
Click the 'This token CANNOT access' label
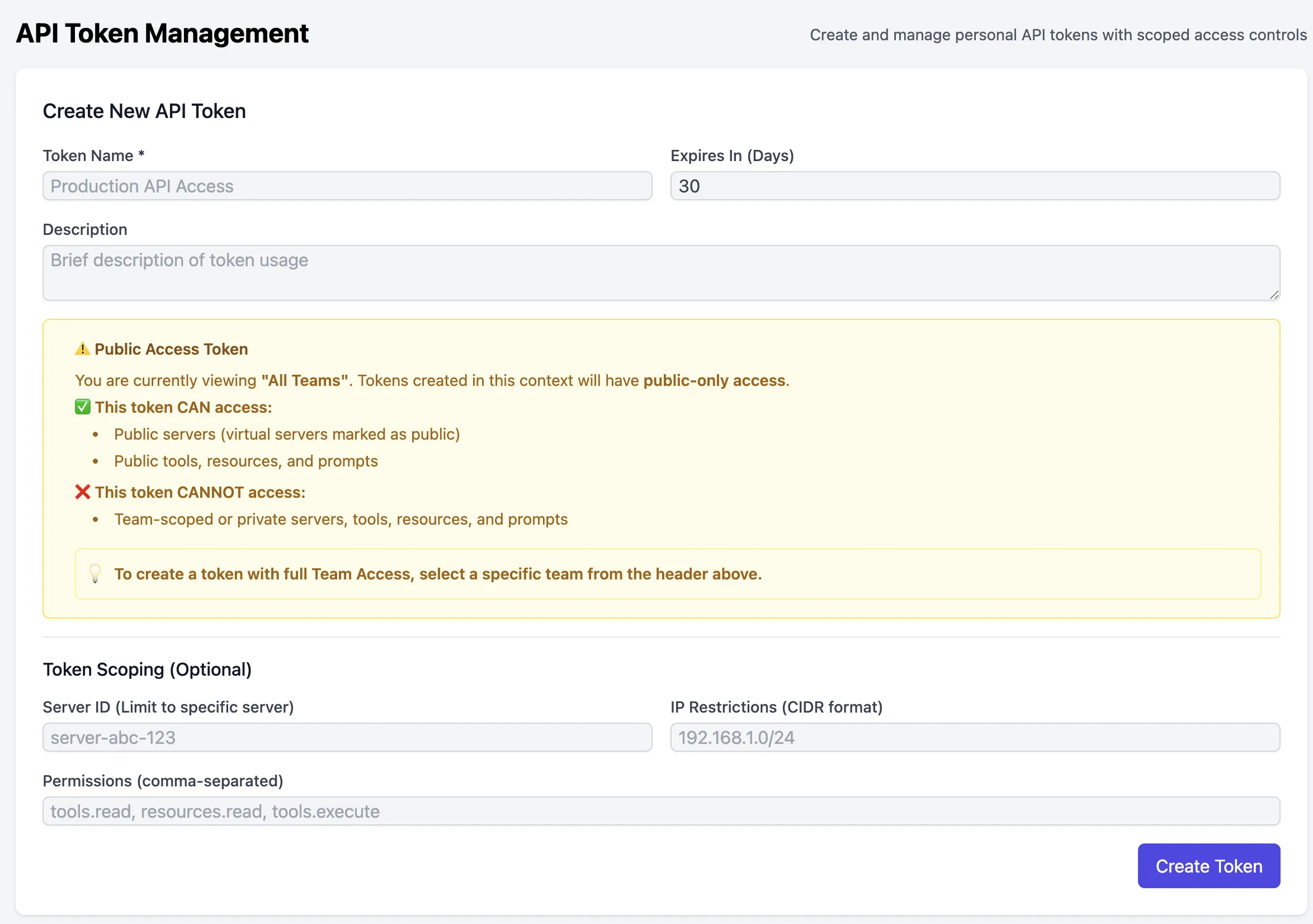(x=200, y=492)
